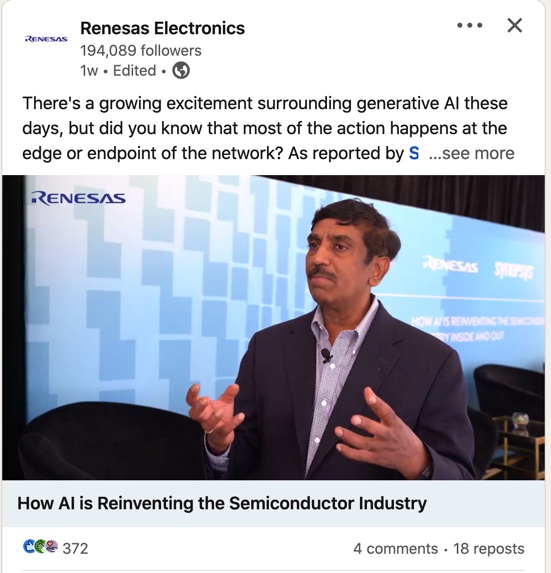Play the video thumbnail of the speaker
The height and width of the screenshot is (573, 551).
(273, 327)
